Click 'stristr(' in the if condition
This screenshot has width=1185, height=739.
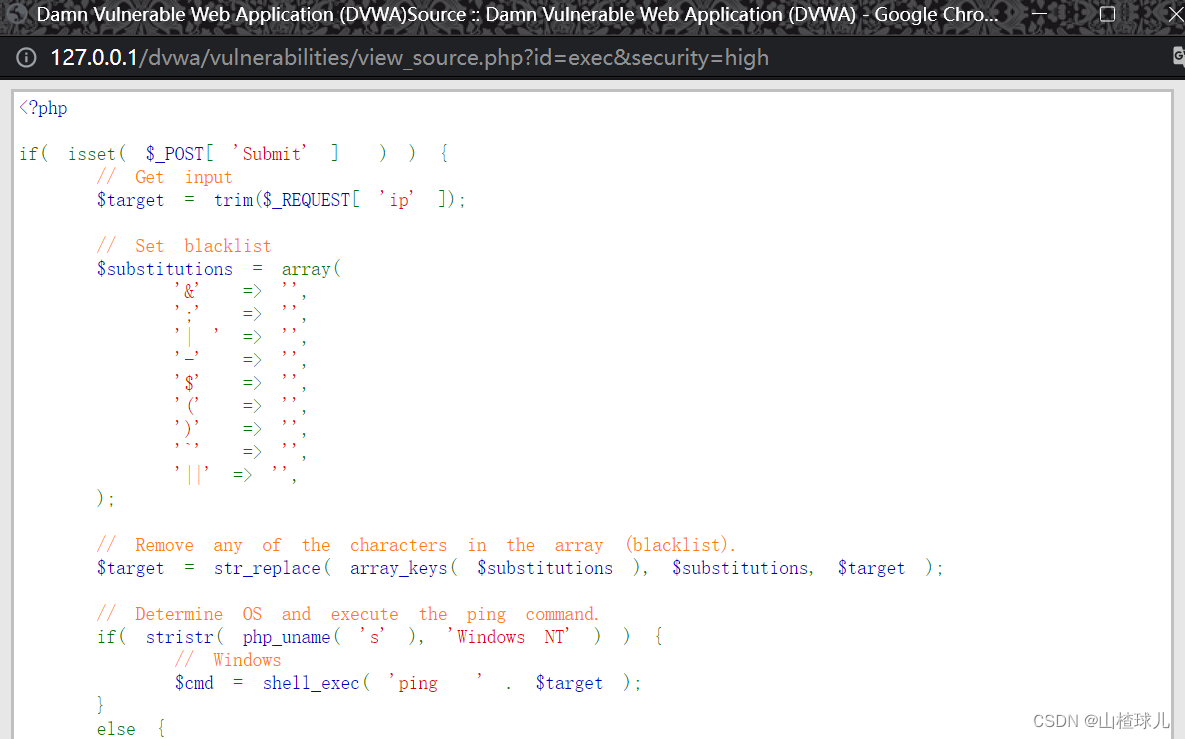pos(184,637)
